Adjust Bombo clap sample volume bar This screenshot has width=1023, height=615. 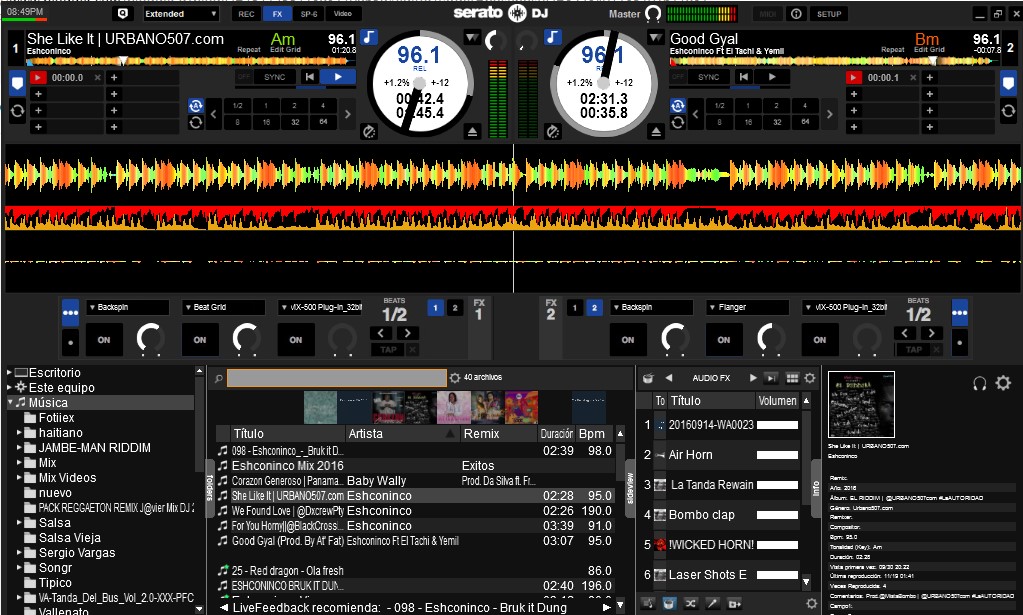click(777, 515)
